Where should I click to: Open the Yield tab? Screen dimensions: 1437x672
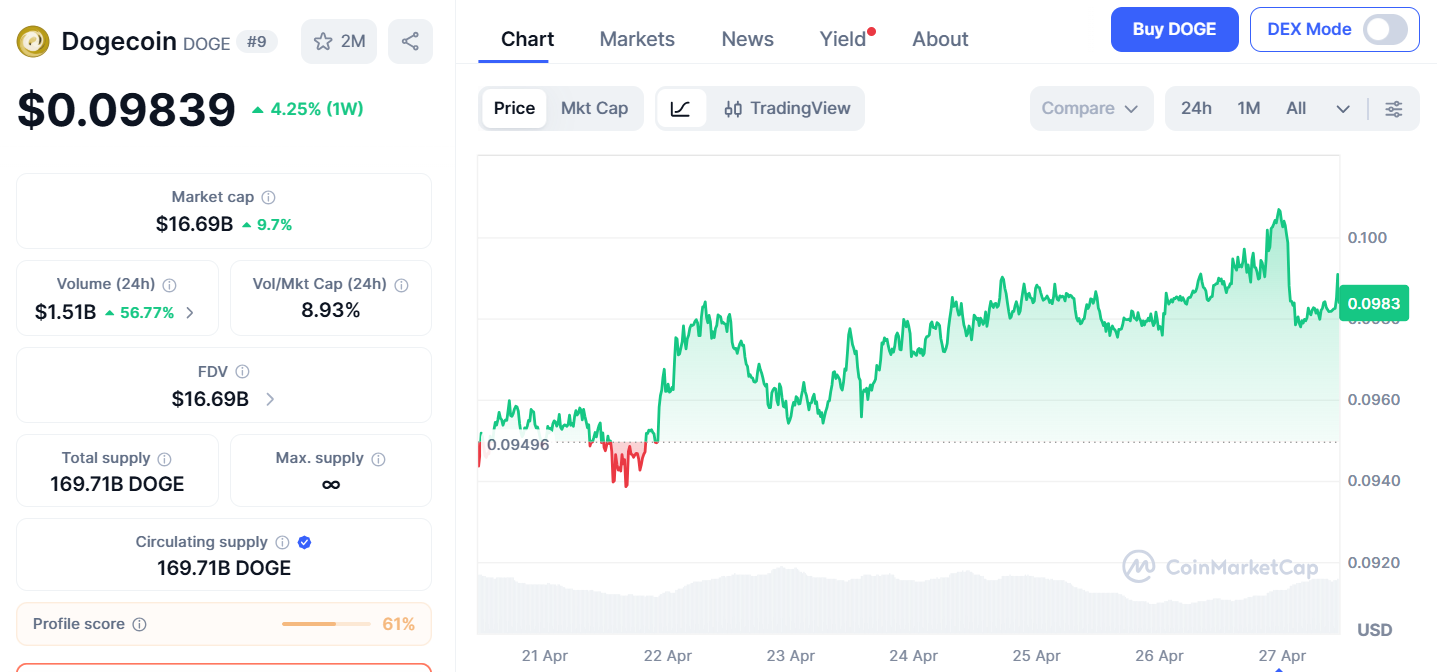tap(843, 39)
